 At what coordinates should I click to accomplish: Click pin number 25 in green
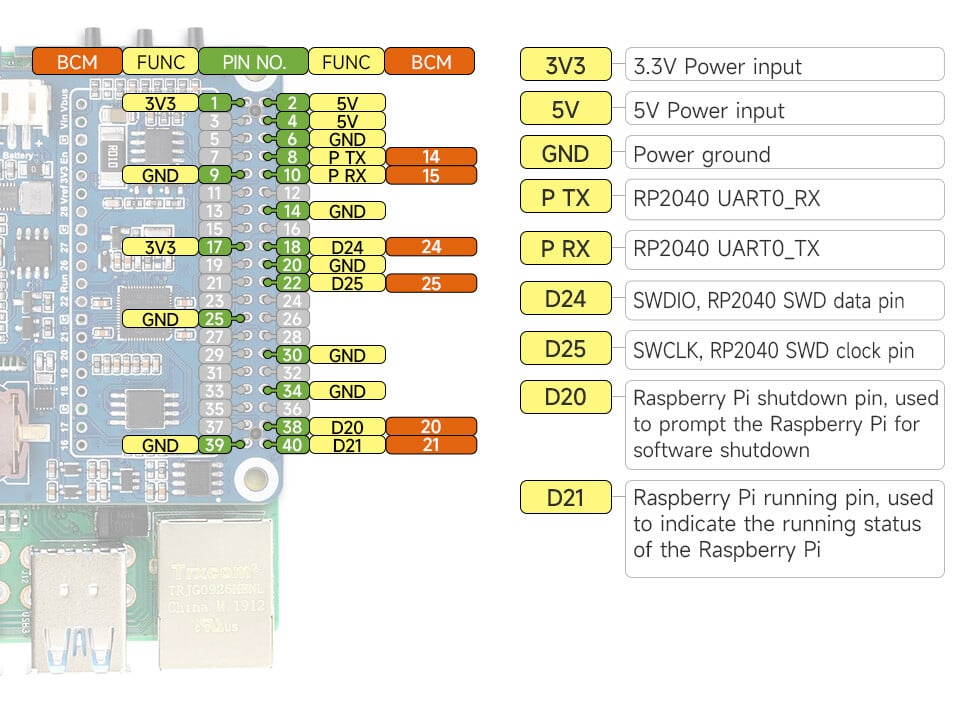214,319
